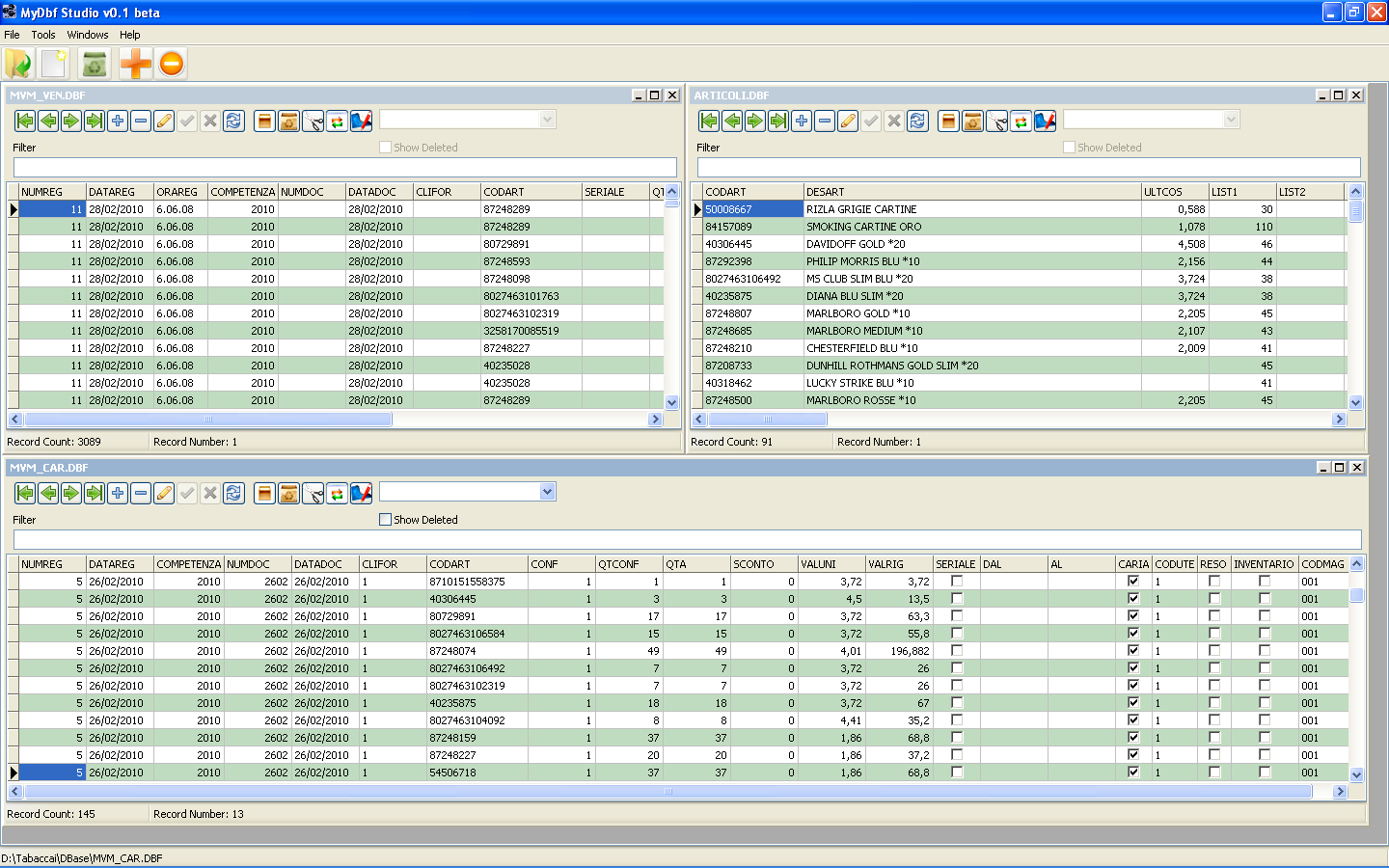This screenshot has width=1389, height=868.
Task: Open index dropdown in MVM_CAR.DBF toolbar
Action: pyautogui.click(x=547, y=492)
